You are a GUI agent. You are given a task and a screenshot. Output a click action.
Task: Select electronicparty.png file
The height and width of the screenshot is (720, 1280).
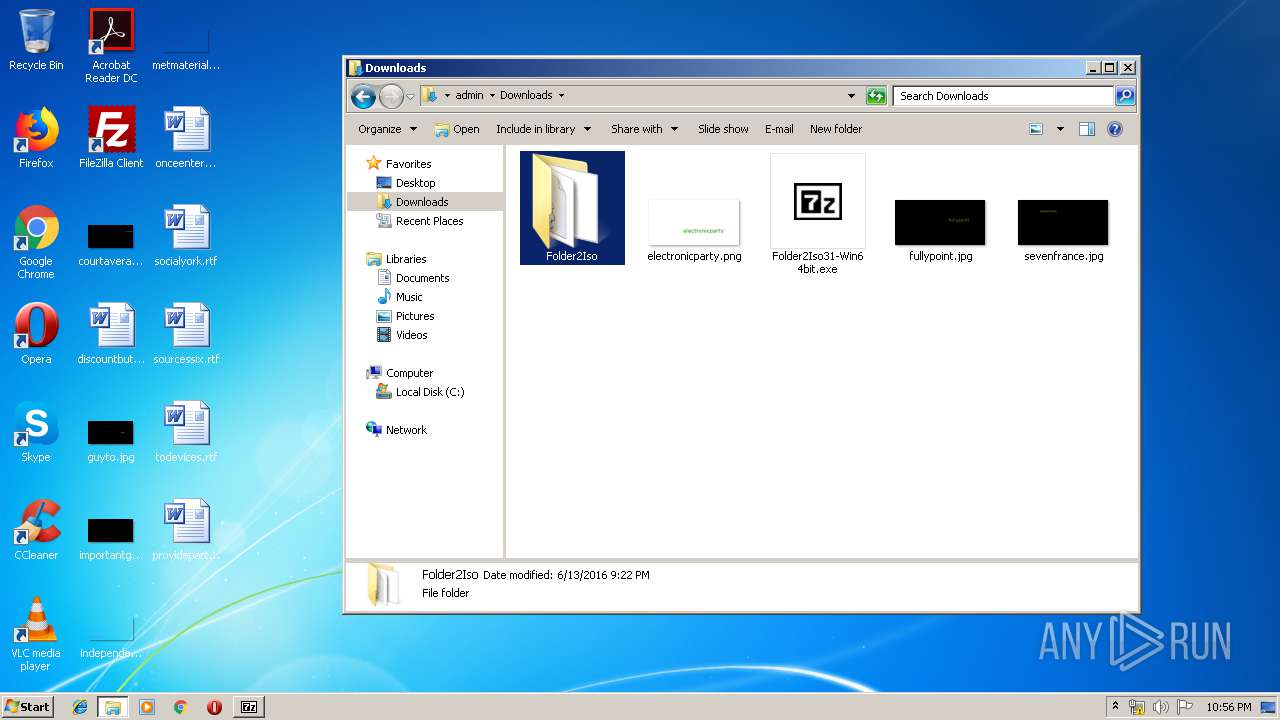(694, 230)
